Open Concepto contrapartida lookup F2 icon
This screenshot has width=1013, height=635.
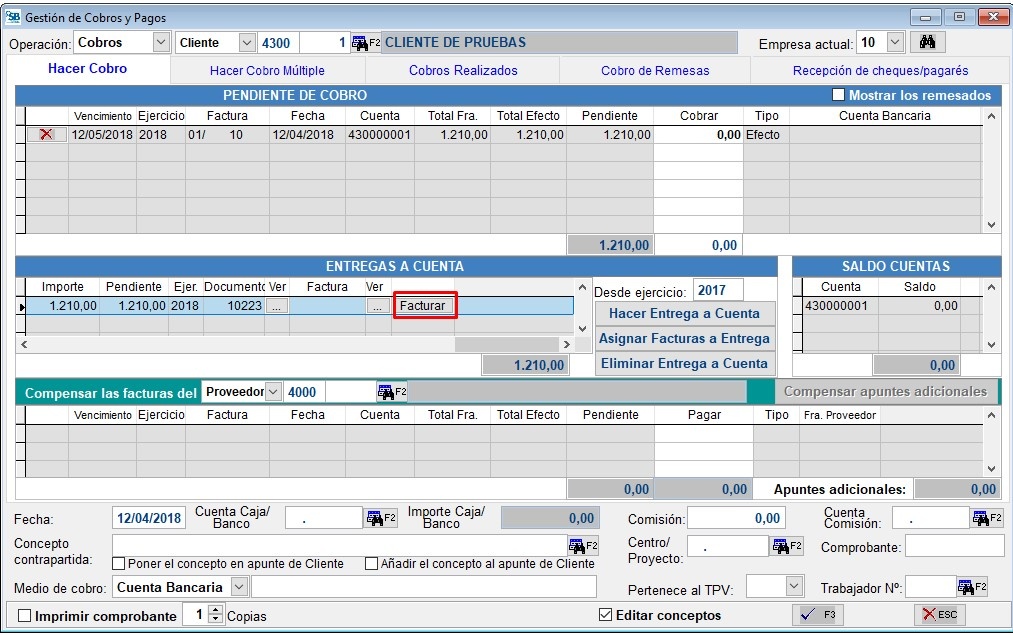[583, 545]
